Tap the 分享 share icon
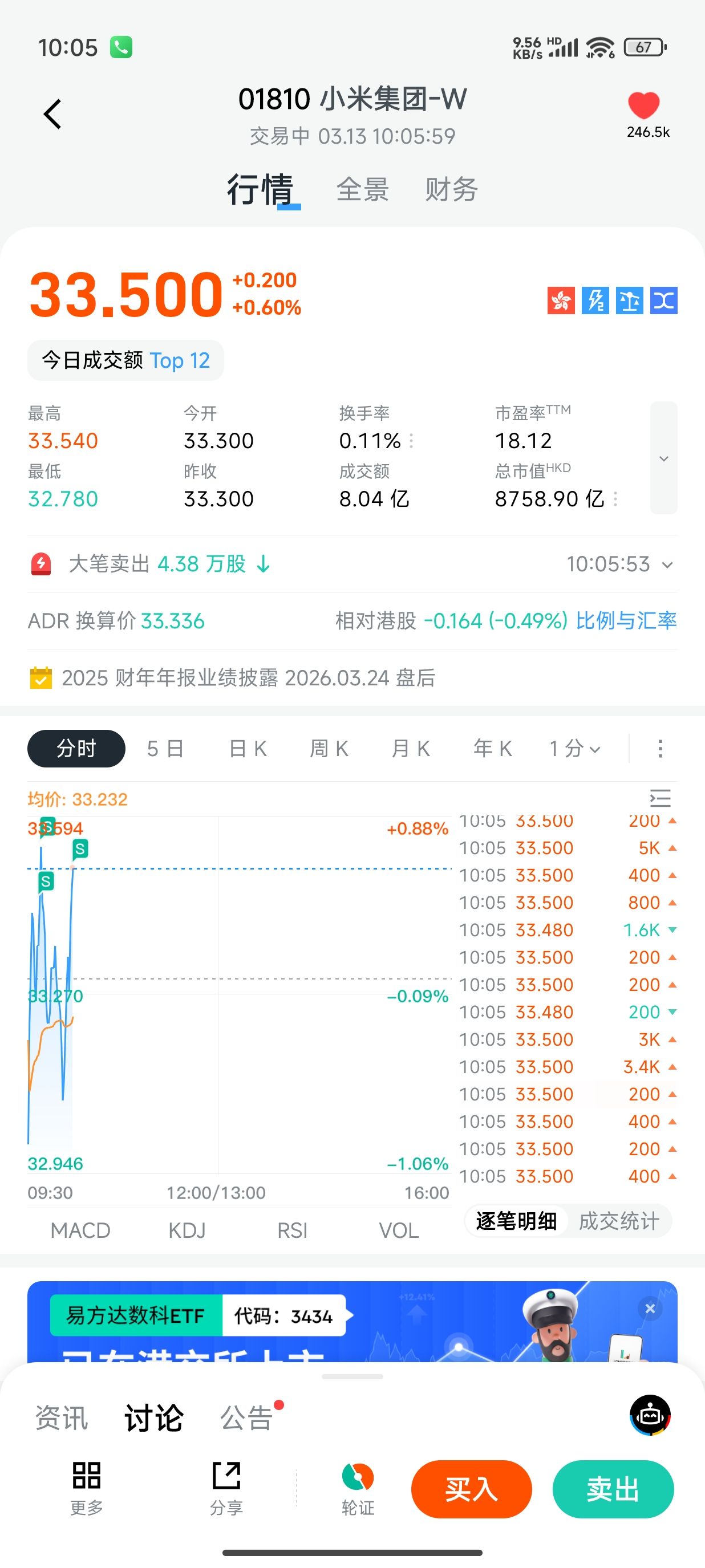 coord(226,1476)
